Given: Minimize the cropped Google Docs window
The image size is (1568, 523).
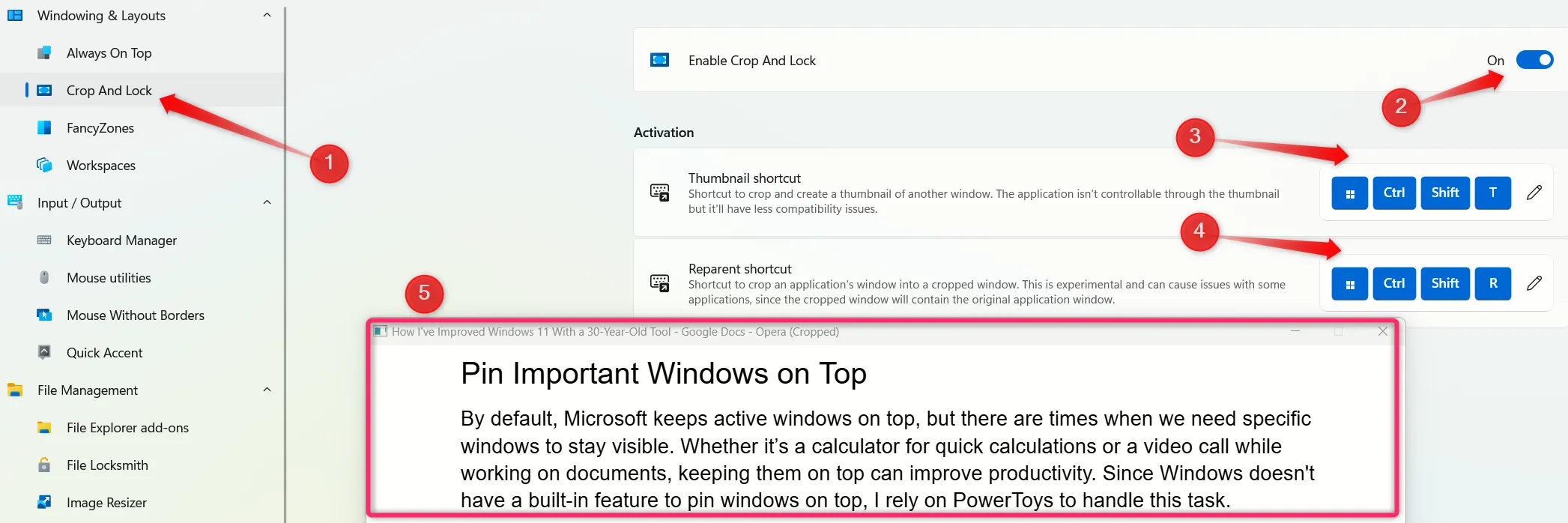Looking at the screenshot, I should 1295,331.
